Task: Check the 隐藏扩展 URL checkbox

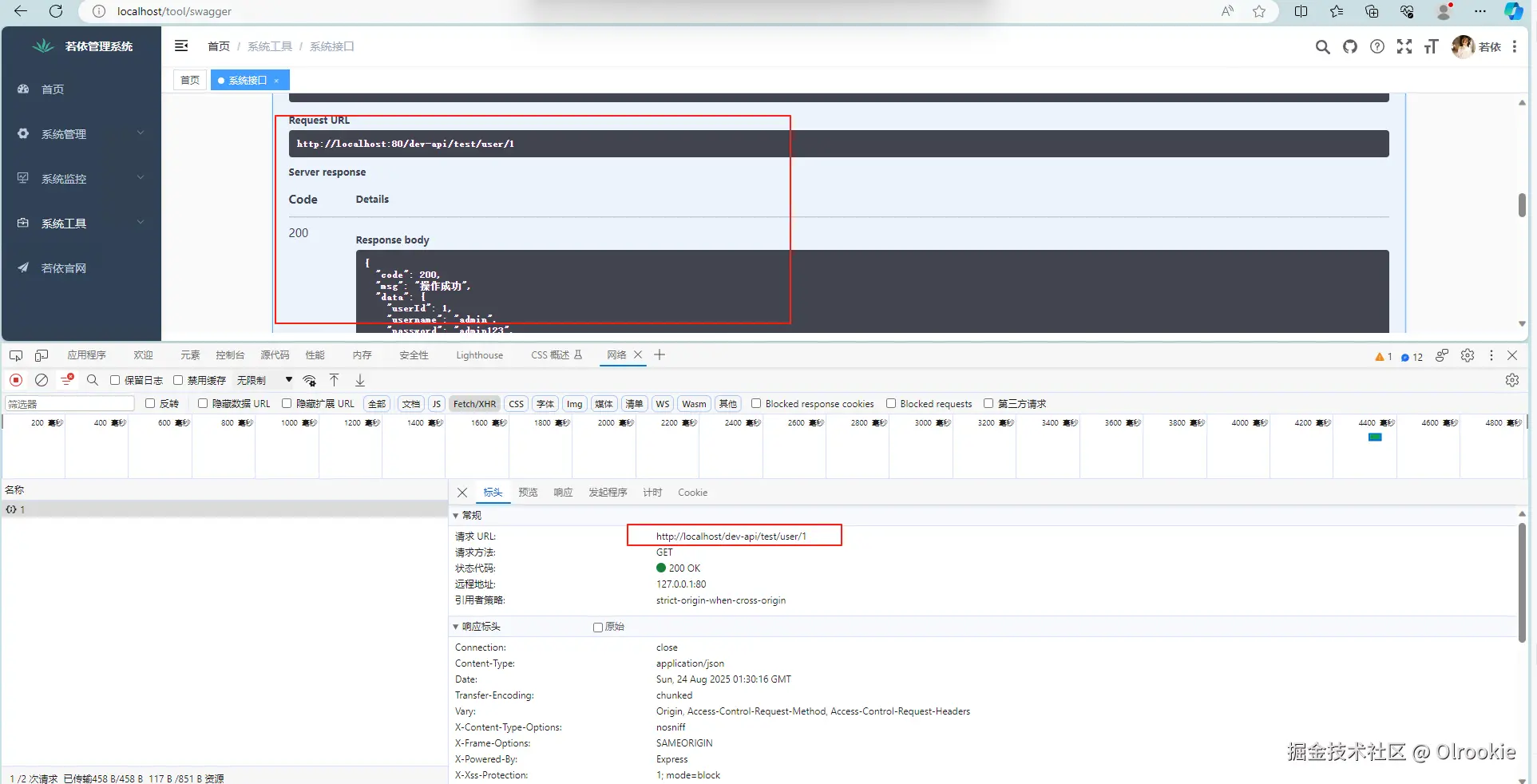Action: pos(287,403)
